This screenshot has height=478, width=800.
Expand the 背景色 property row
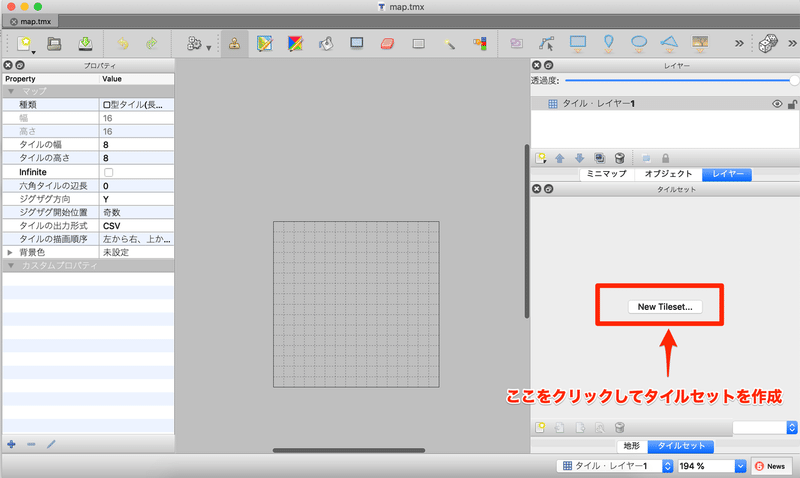point(10,252)
